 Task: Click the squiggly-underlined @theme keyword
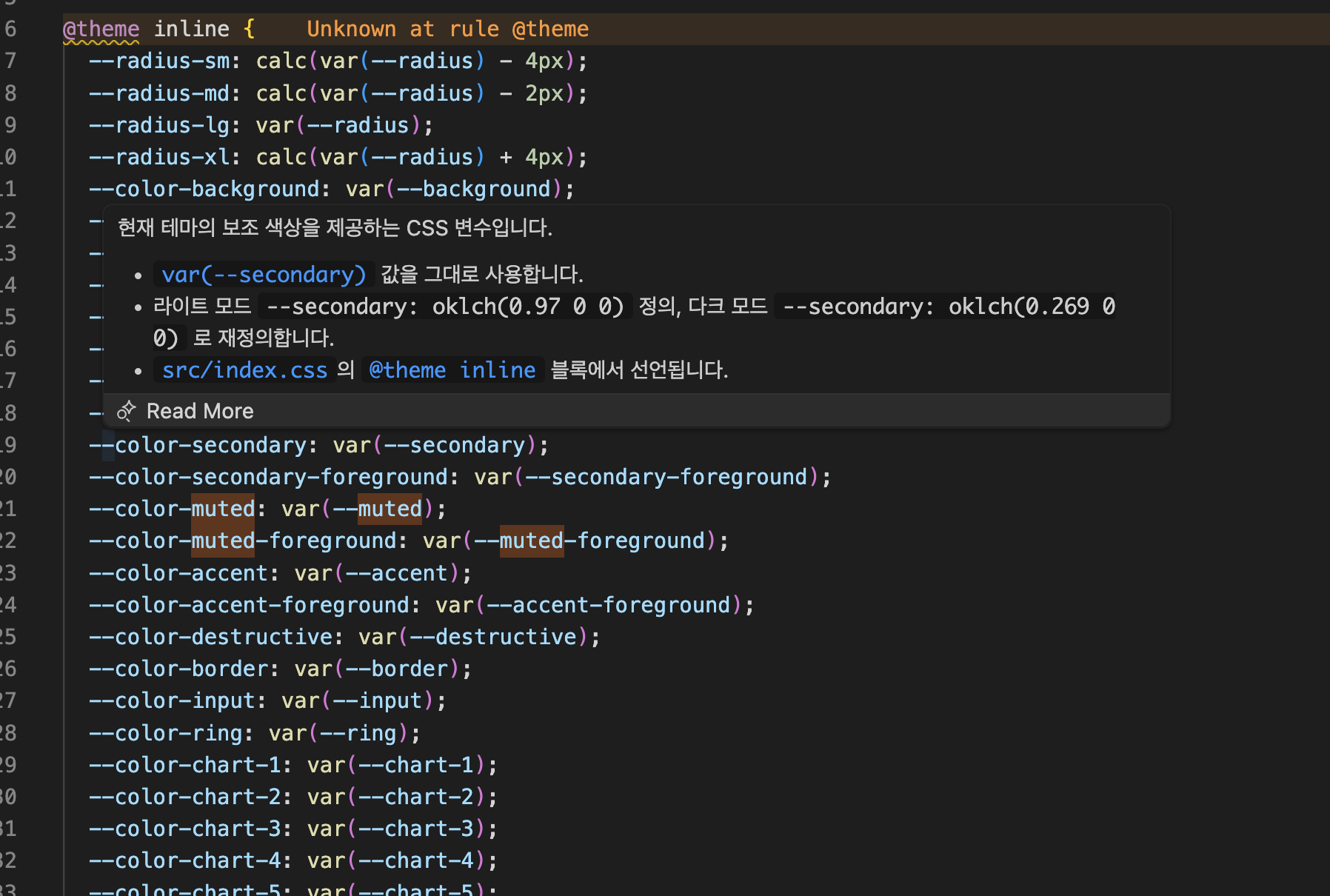pyautogui.click(x=101, y=30)
